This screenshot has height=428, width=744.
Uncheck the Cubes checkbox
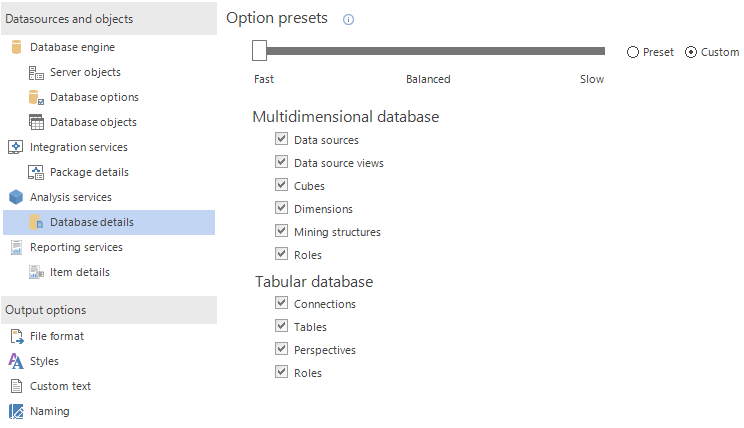pyautogui.click(x=281, y=185)
